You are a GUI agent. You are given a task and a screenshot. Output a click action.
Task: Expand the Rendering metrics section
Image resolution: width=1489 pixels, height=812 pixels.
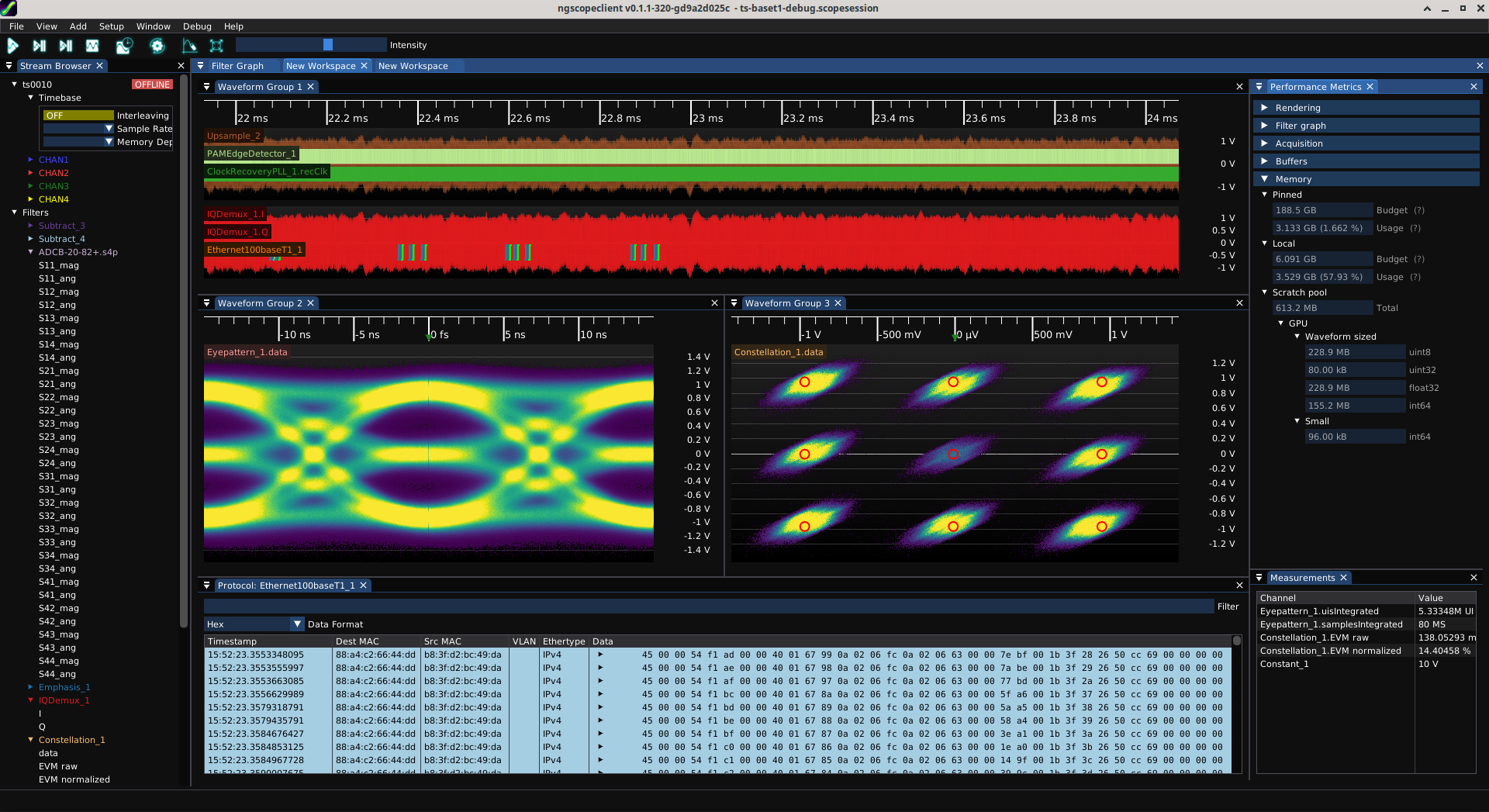coord(1297,108)
